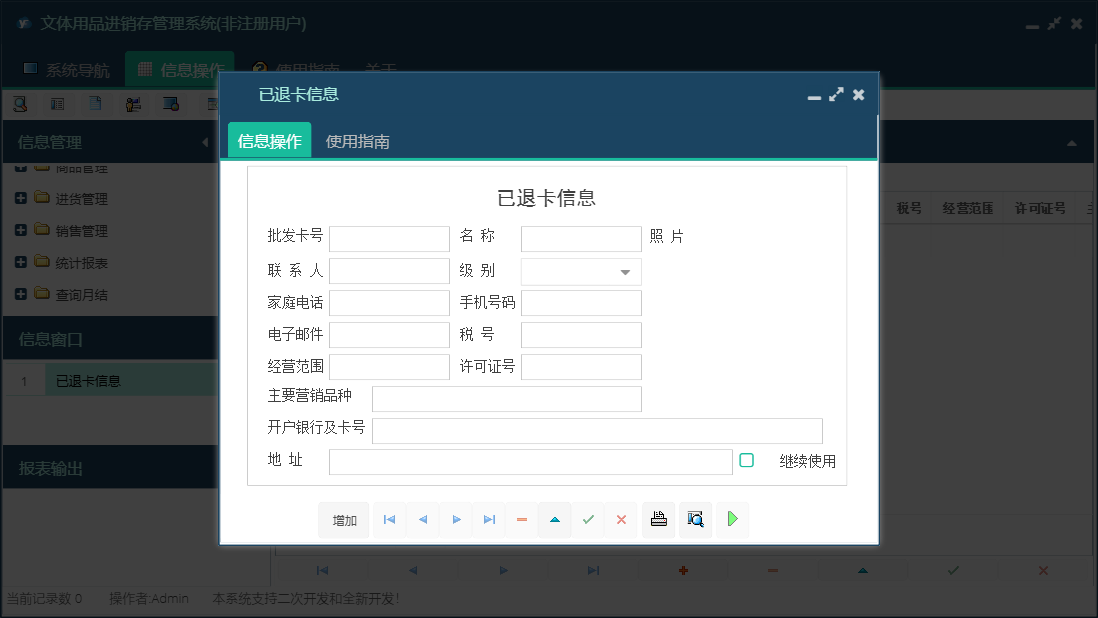Collapse the 信息管理 panel with its chevron
Viewport: 1098px width, 618px height.
pyautogui.click(x=207, y=142)
